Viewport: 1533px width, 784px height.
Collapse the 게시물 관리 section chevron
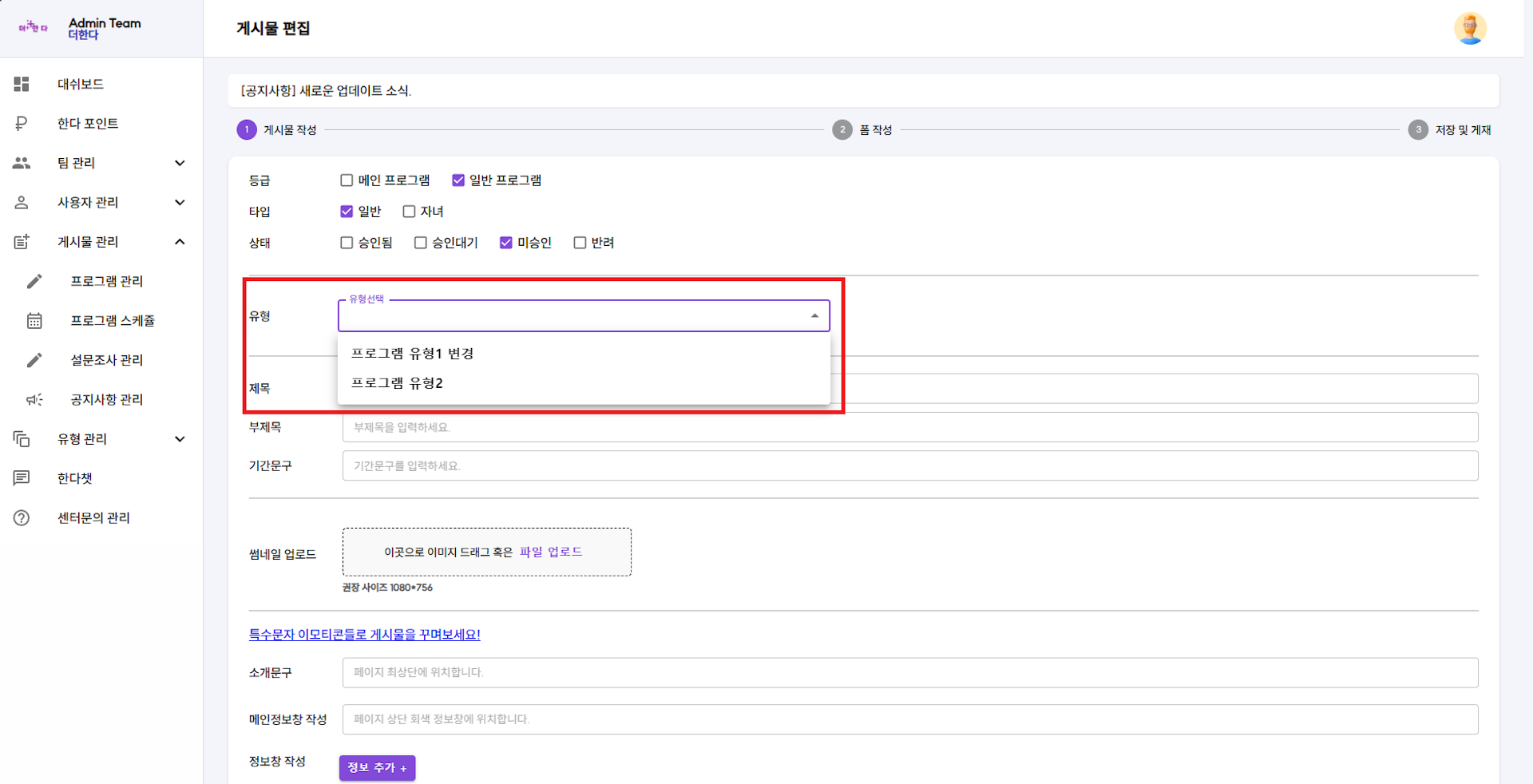[180, 242]
